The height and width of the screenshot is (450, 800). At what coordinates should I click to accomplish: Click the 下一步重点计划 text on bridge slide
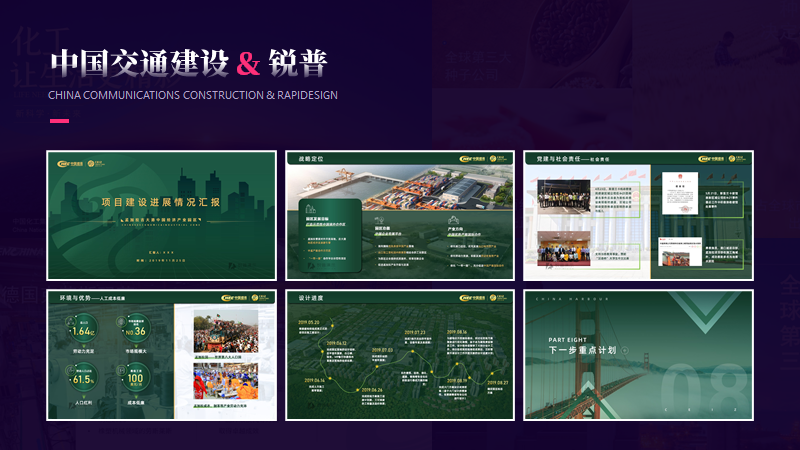(x=583, y=350)
